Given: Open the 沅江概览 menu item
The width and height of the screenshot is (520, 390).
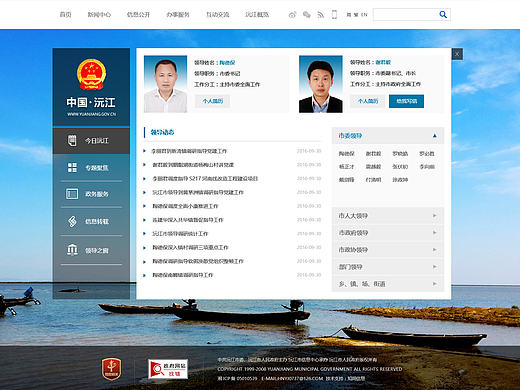Looking at the screenshot, I should tap(257, 15).
